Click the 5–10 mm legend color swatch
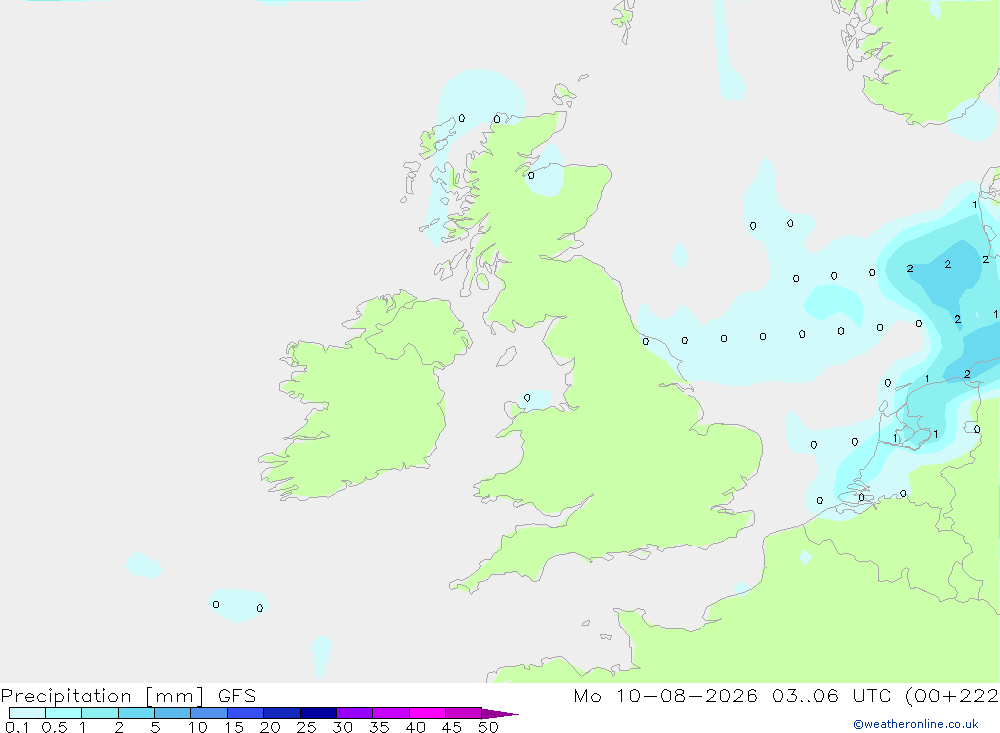Image resolution: width=1000 pixels, height=733 pixels. tap(173, 713)
